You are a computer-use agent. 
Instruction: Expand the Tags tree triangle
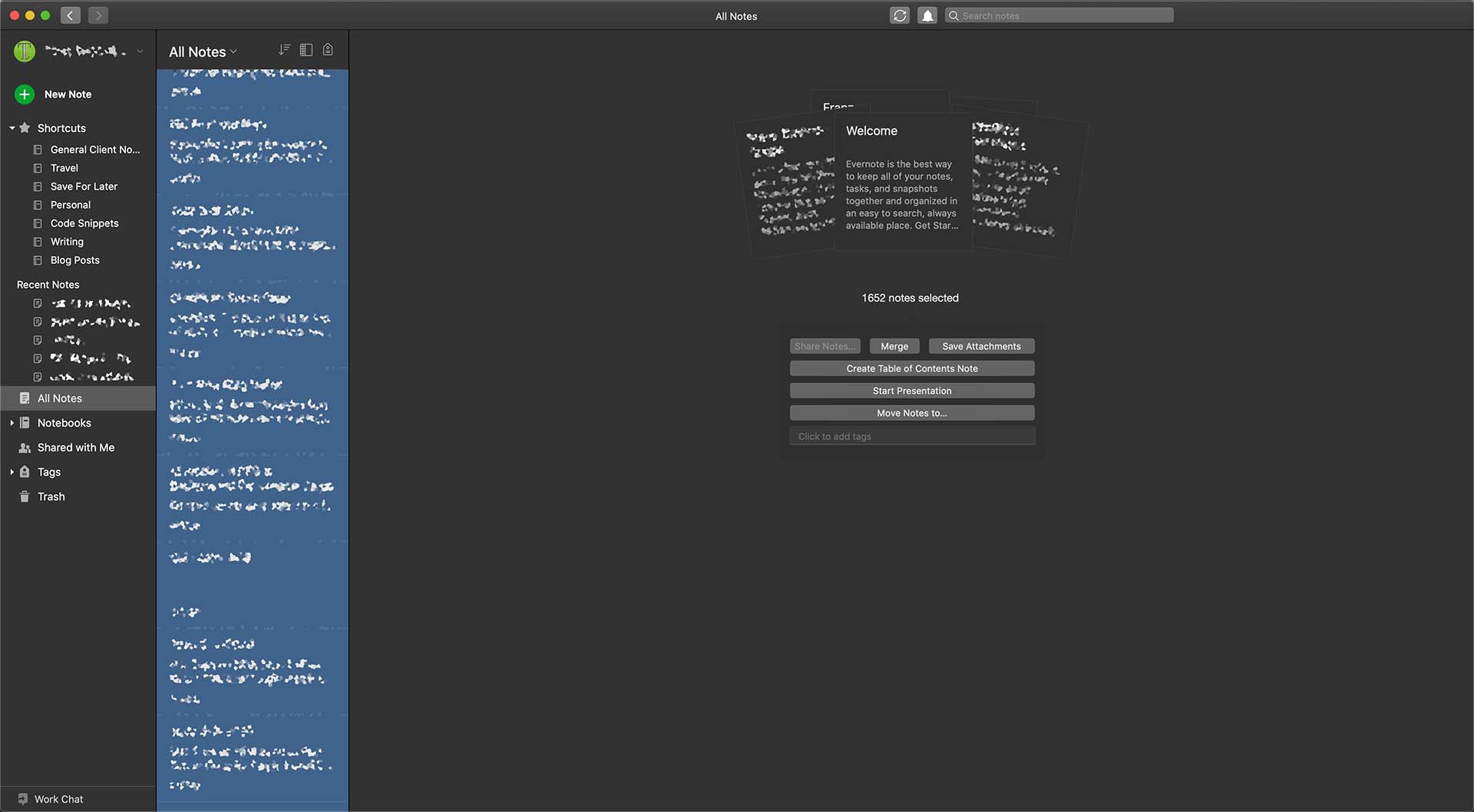[x=12, y=472]
